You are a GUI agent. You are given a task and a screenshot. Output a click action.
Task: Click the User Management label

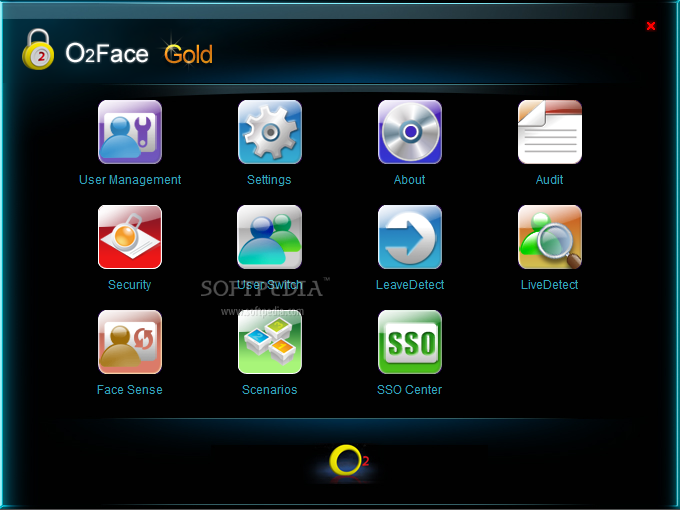(130, 180)
